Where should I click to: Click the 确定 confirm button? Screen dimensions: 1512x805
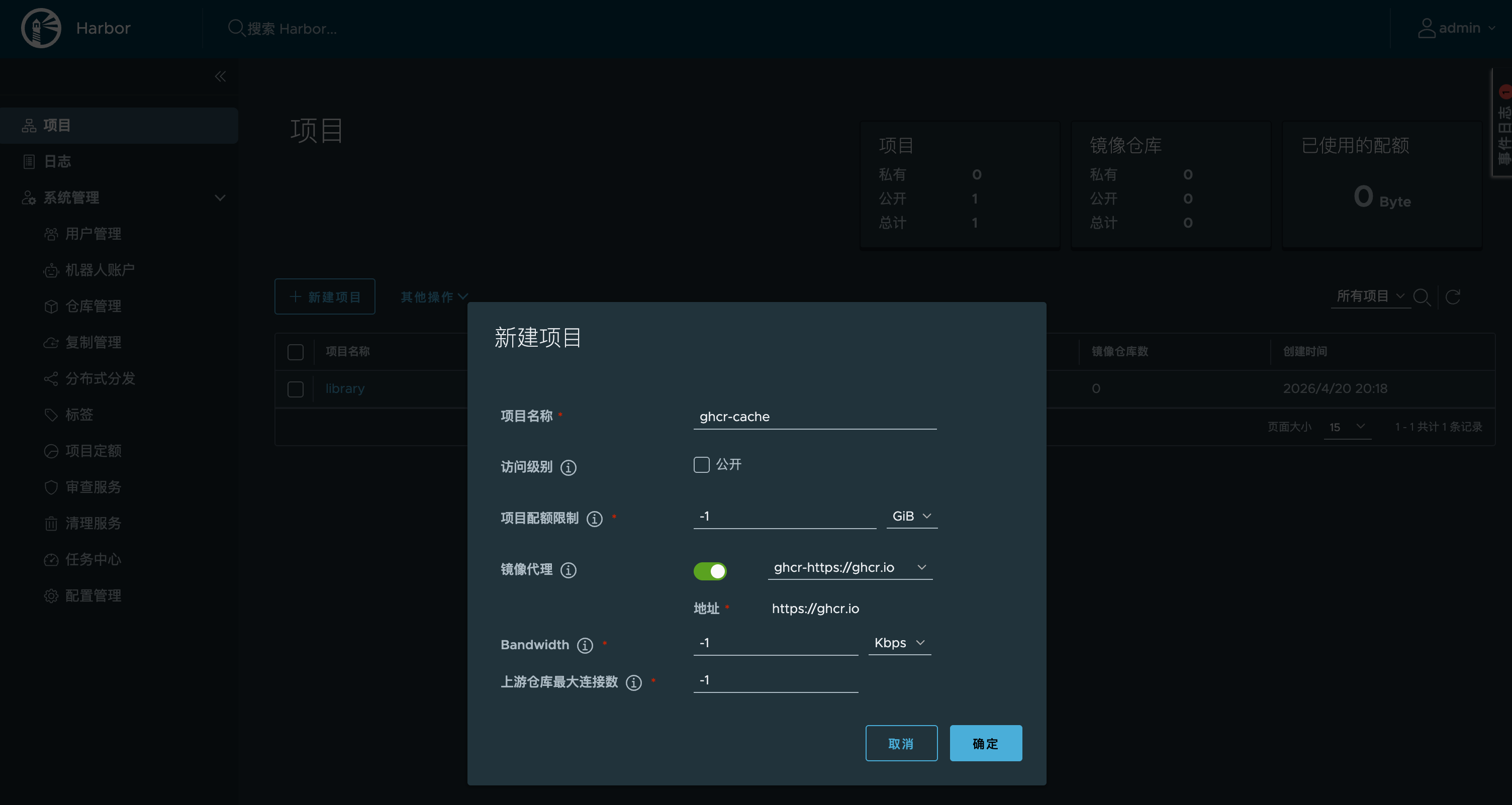(x=986, y=743)
